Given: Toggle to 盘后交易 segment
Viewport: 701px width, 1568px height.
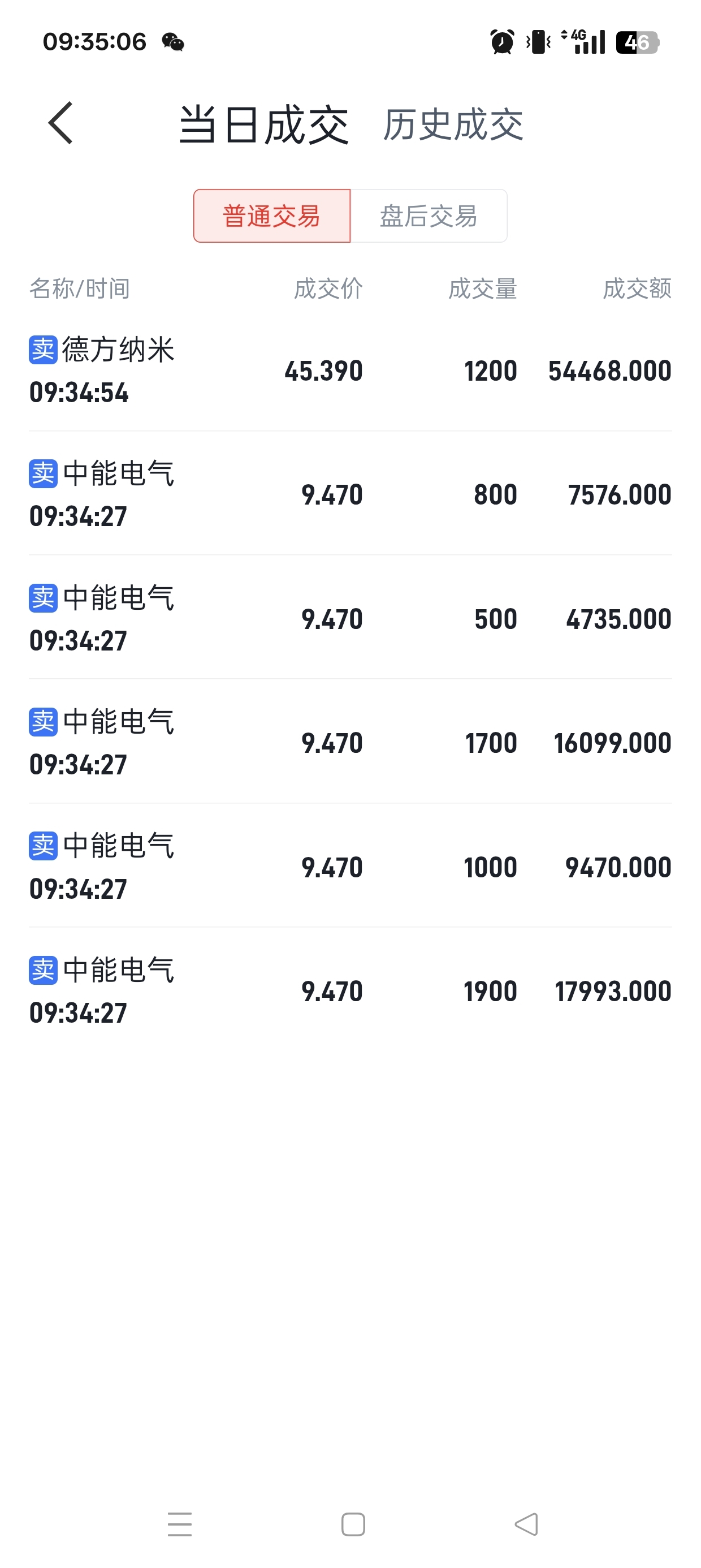Looking at the screenshot, I should tap(429, 216).
